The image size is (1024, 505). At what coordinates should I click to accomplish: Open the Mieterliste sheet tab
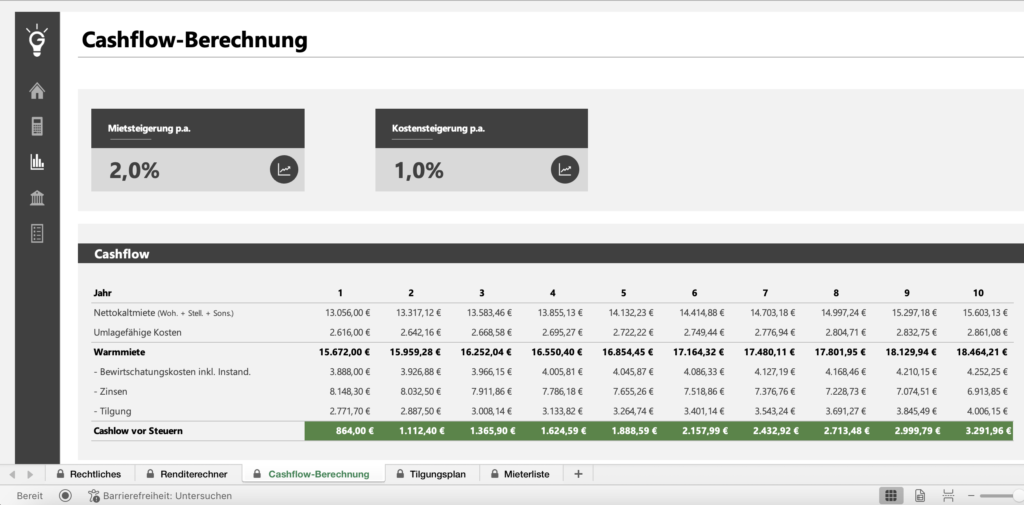[x=520, y=474]
